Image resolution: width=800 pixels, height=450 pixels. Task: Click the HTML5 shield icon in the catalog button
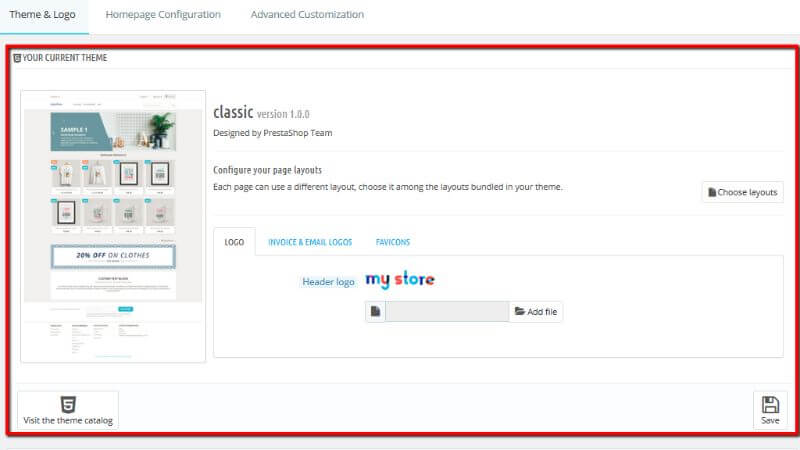[x=68, y=405]
